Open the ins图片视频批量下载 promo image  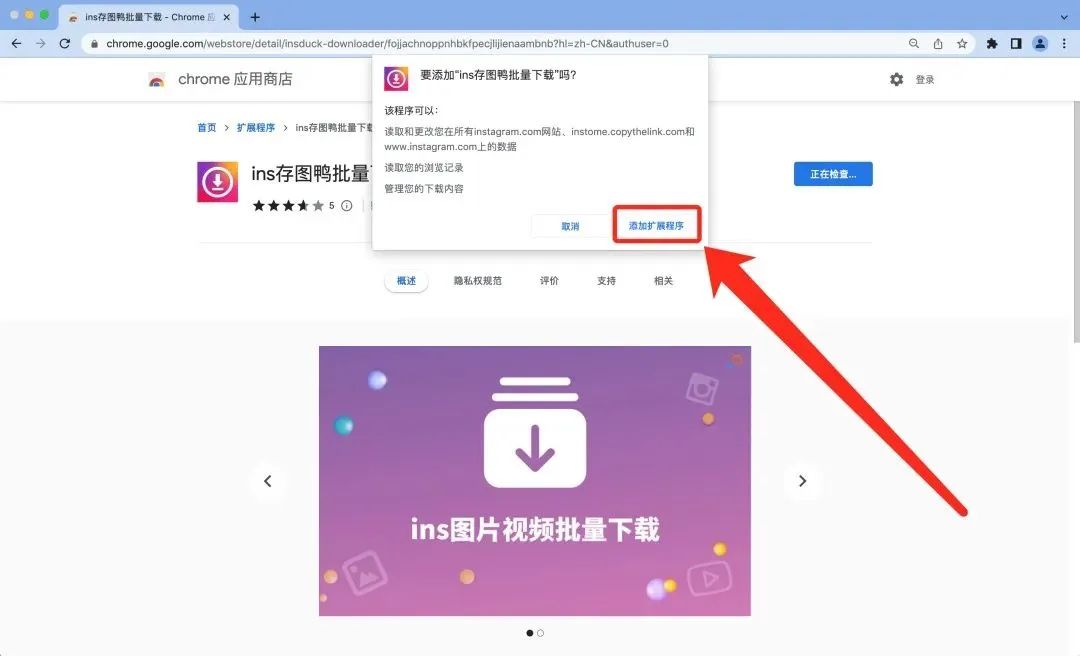pyautogui.click(x=534, y=481)
